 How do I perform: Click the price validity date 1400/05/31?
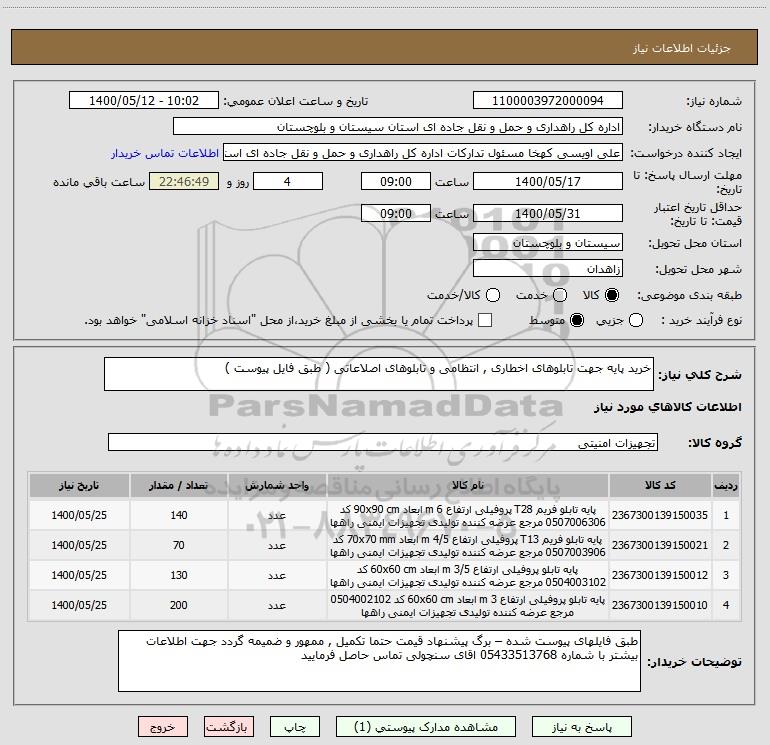coord(548,214)
